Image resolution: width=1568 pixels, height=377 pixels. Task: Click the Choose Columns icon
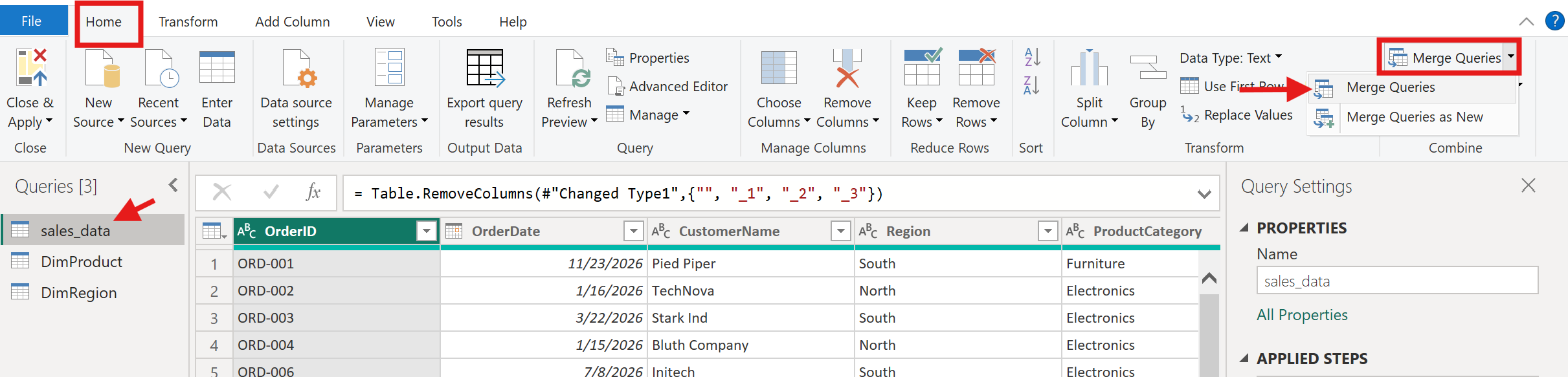coord(779,68)
